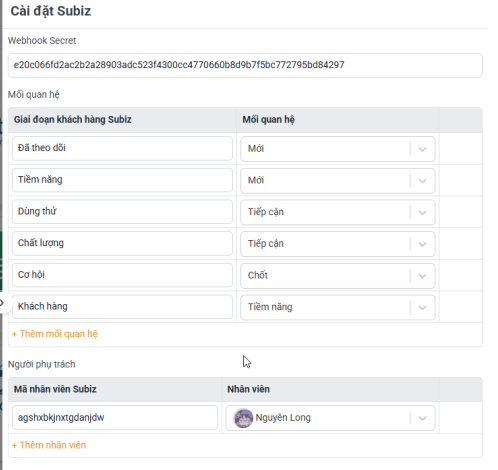Edit the Tiềm năng stage input
The width and height of the screenshot is (498, 470).
pos(122,180)
